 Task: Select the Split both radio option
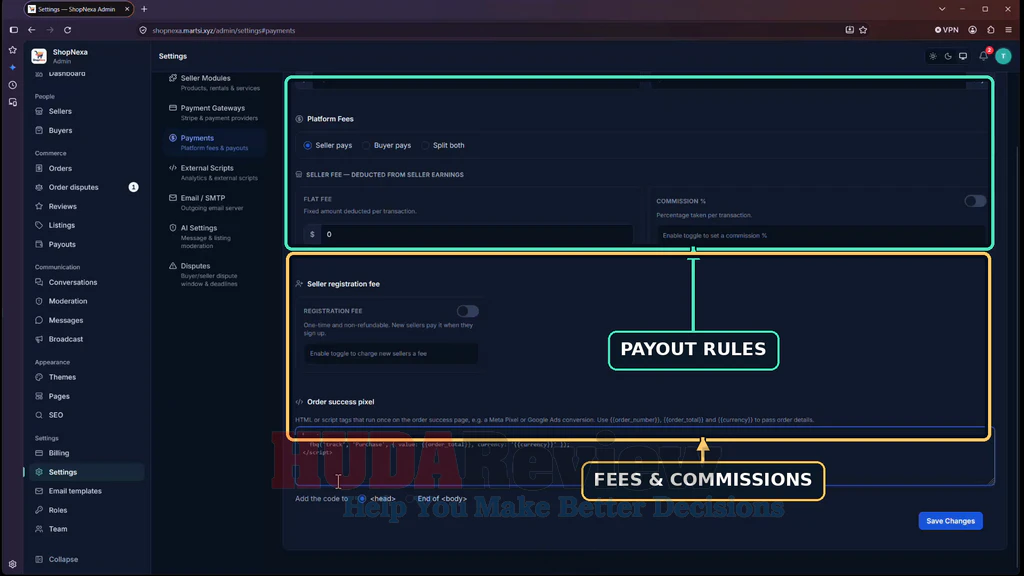[425, 146]
